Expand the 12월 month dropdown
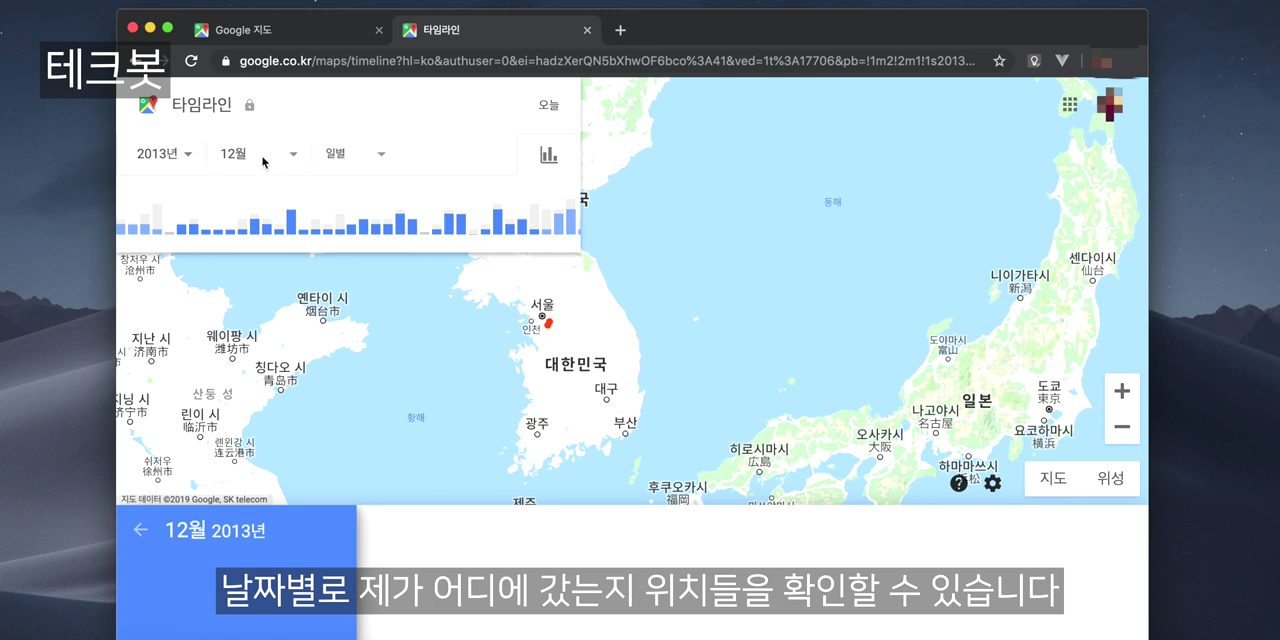Screen dimensions: 1280x640 pos(259,154)
